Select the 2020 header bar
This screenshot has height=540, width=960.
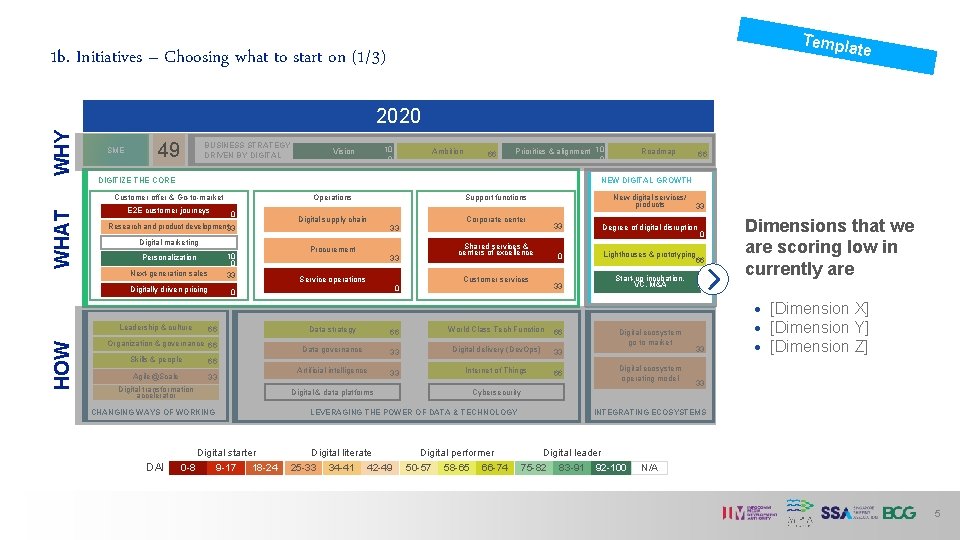398,116
